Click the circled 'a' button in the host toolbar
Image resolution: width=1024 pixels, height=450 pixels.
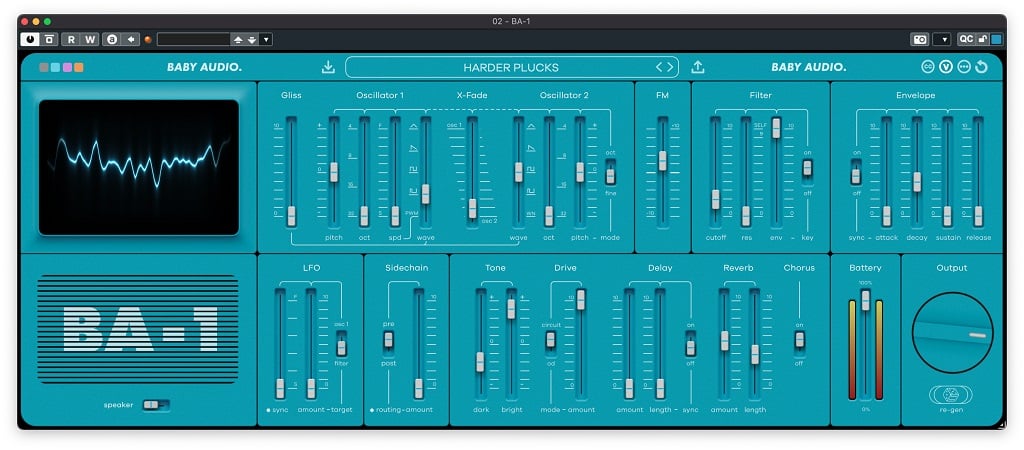coord(112,39)
